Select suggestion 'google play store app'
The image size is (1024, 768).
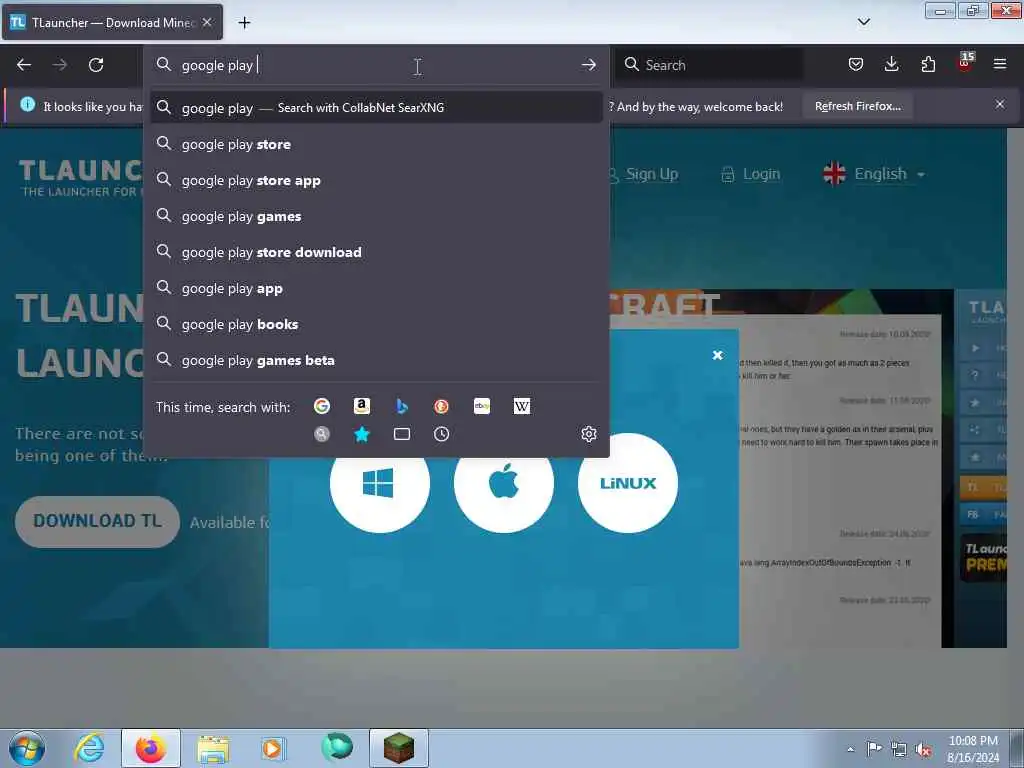(x=376, y=180)
